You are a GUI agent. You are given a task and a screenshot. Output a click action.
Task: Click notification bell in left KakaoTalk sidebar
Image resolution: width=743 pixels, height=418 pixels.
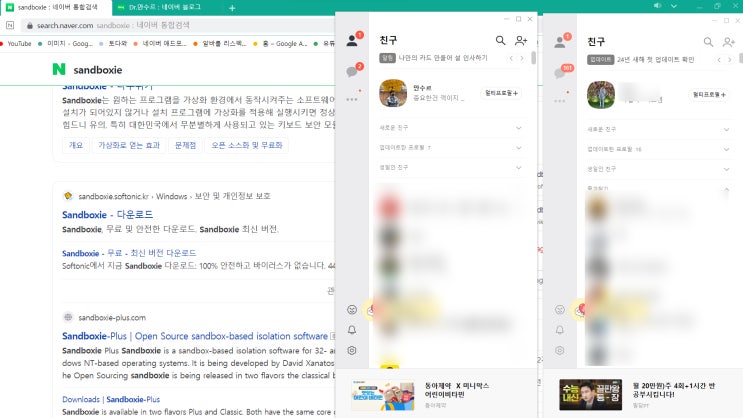click(352, 330)
